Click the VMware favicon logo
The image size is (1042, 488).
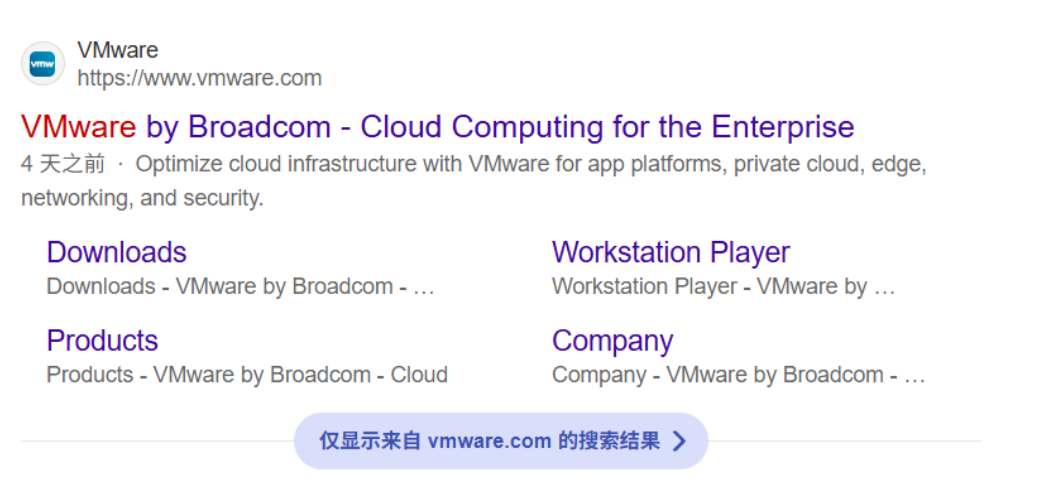click(x=42, y=64)
